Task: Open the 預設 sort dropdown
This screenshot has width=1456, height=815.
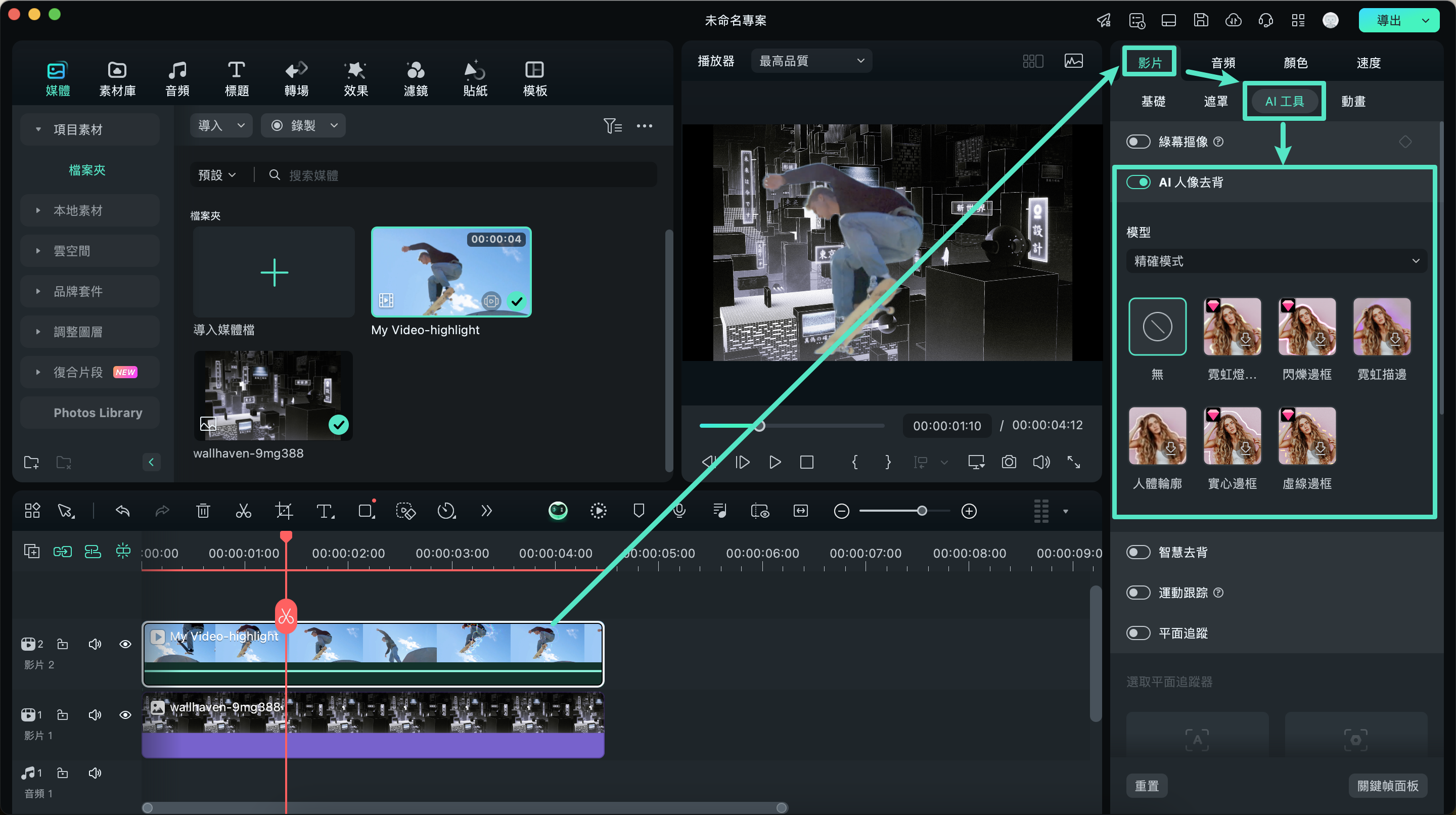Action: (216, 175)
